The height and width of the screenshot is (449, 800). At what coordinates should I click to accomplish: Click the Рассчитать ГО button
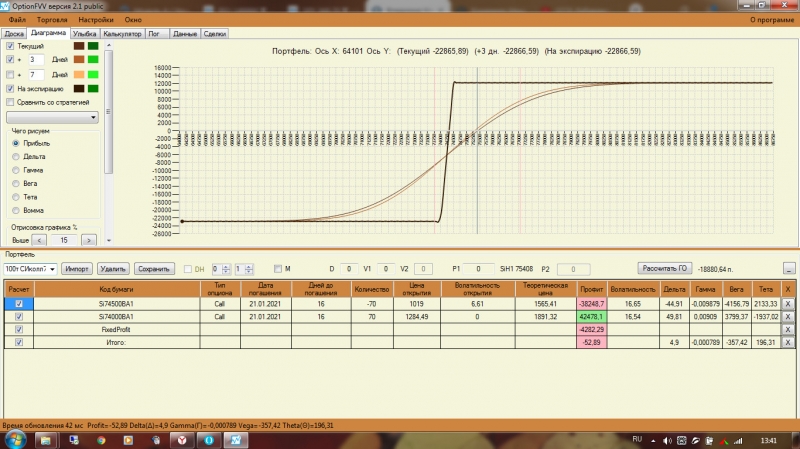pyautogui.click(x=664, y=268)
